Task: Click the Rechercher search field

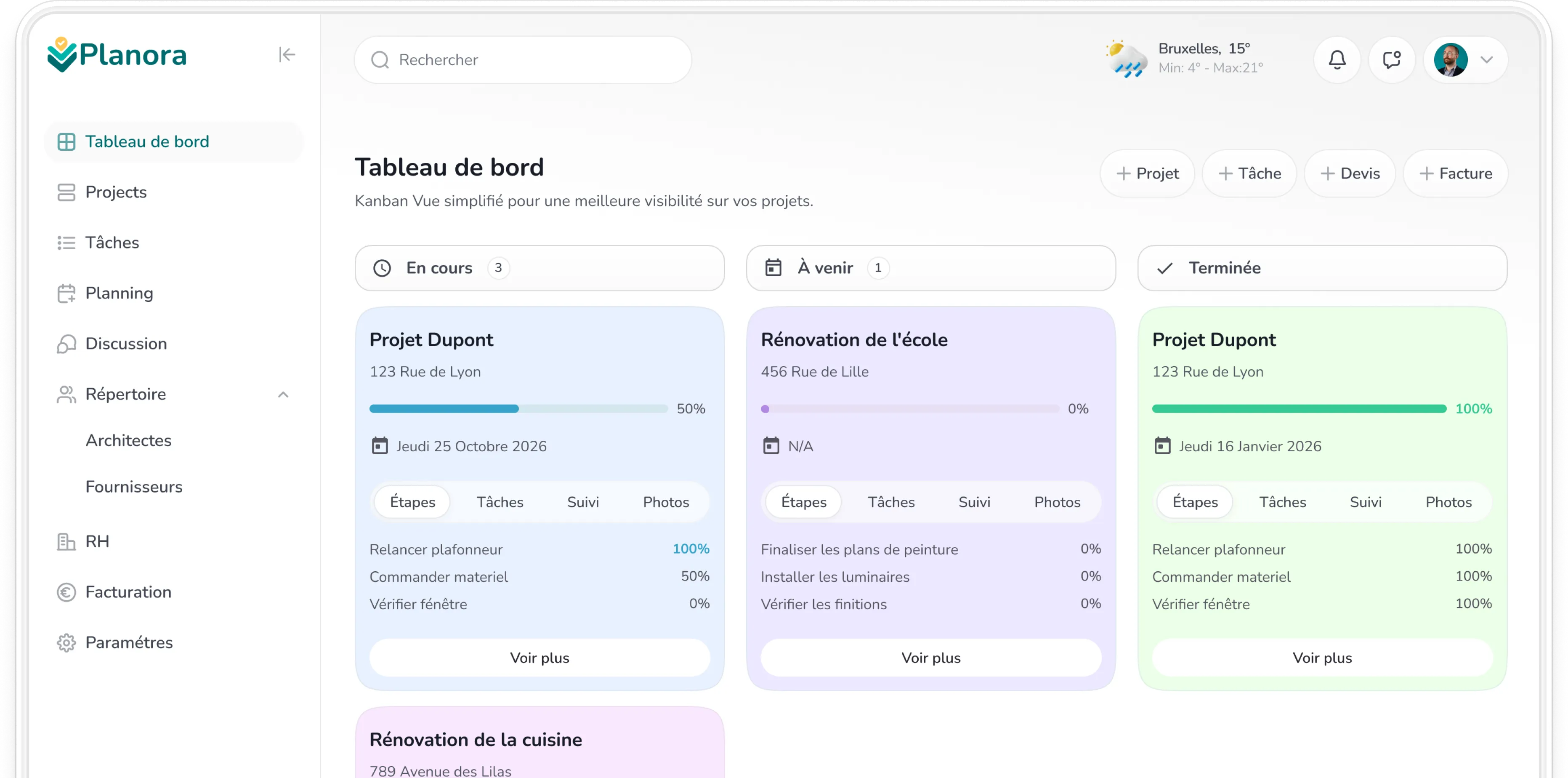Action: coord(523,60)
